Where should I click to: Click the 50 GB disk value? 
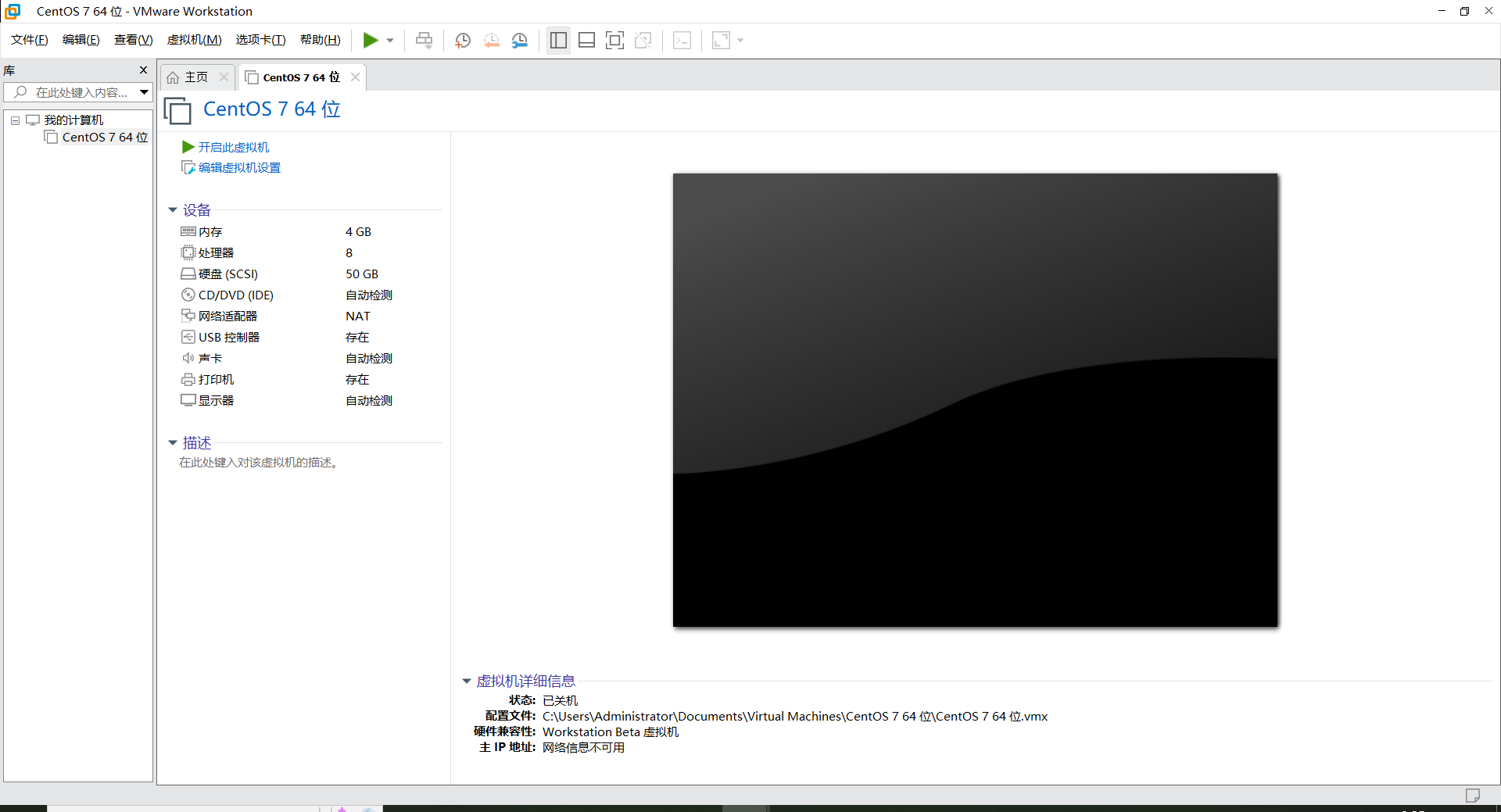pos(362,274)
